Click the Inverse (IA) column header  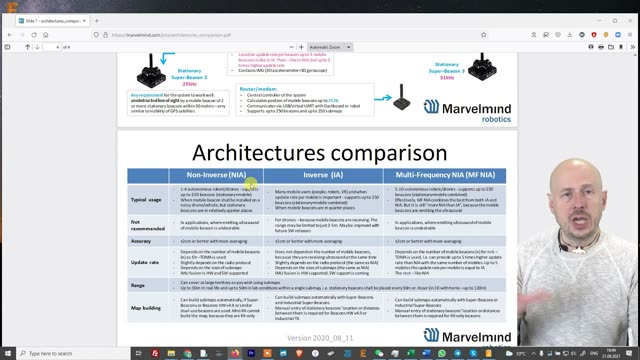click(x=323, y=175)
